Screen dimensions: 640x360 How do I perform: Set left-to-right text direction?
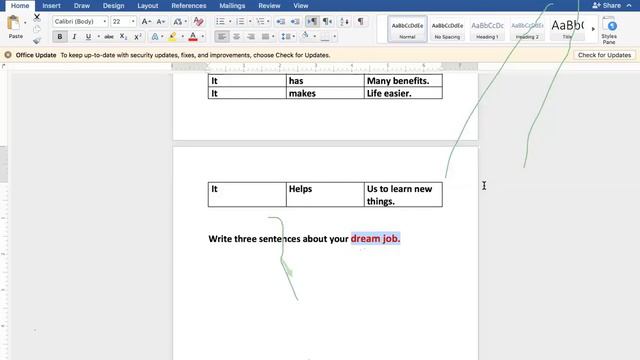(x=312, y=22)
